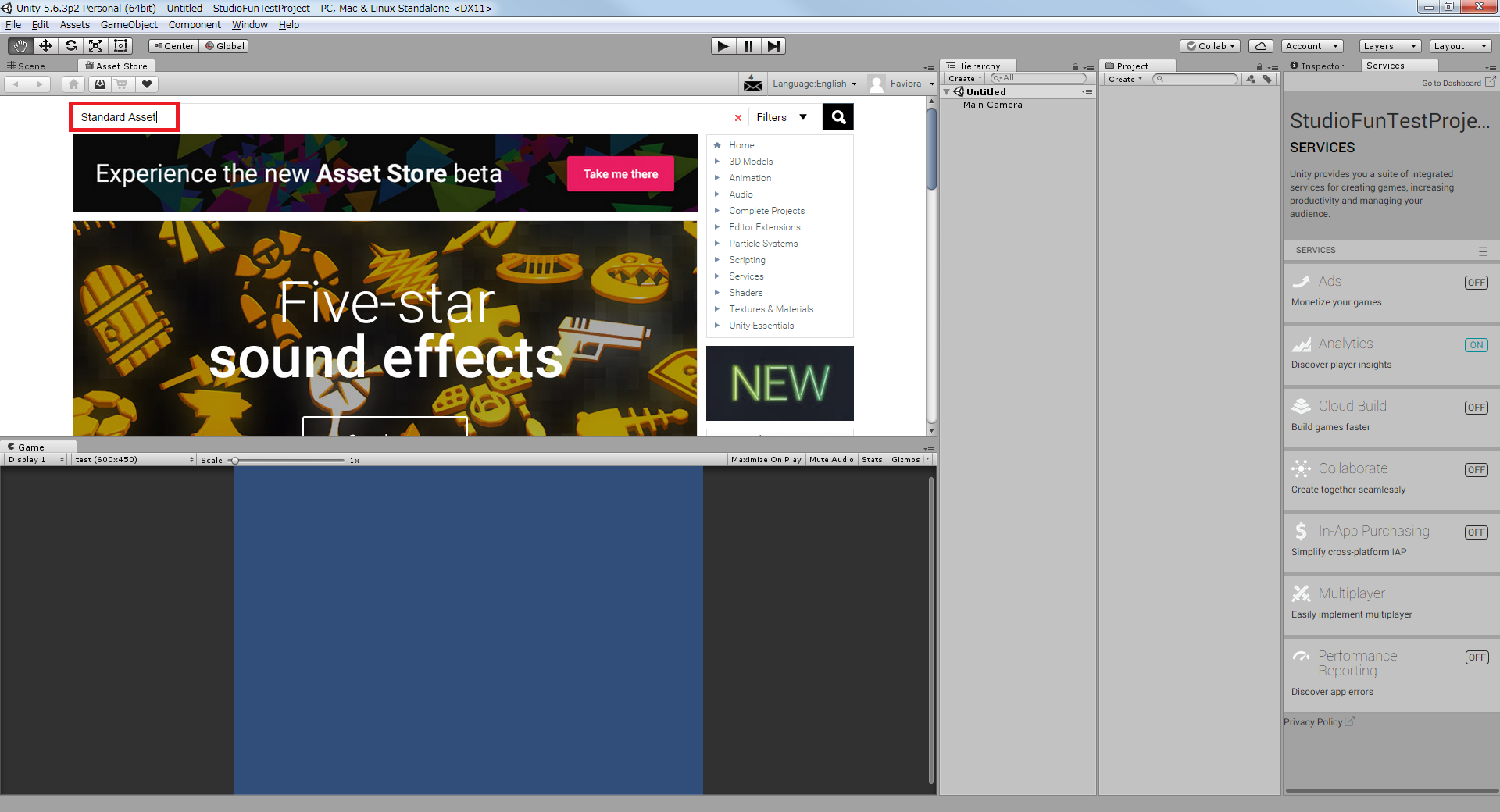
Task: Open the Display 1 dropdown
Action: pyautogui.click(x=35, y=460)
